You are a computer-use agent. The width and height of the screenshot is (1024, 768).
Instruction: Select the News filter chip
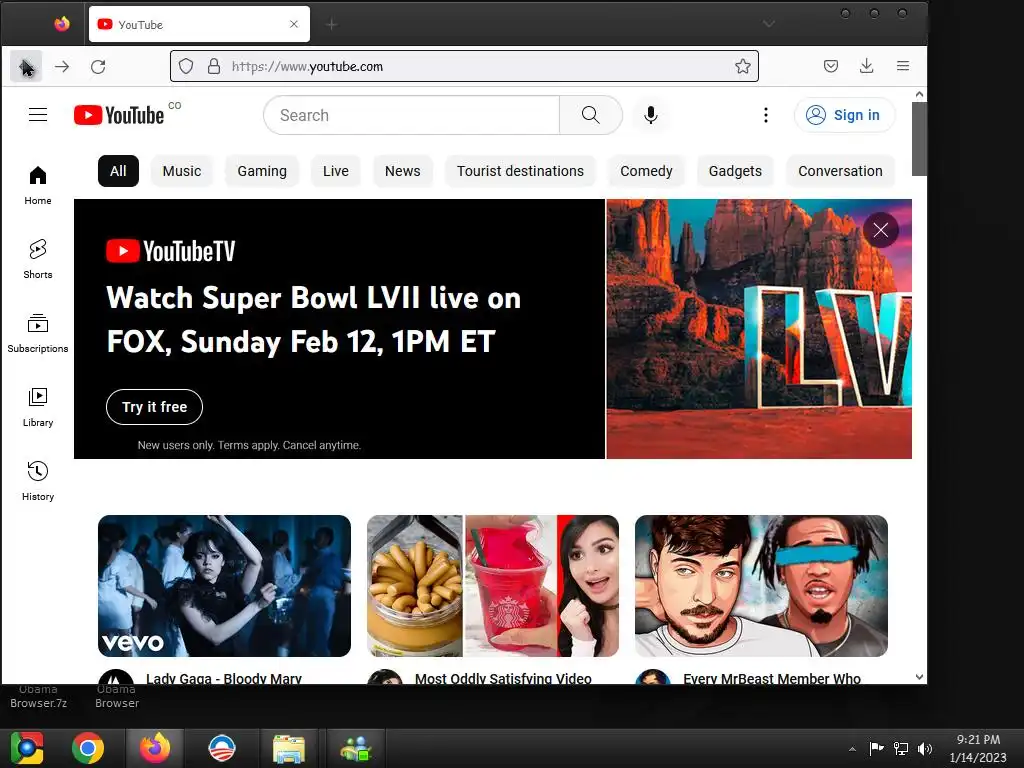click(x=402, y=171)
